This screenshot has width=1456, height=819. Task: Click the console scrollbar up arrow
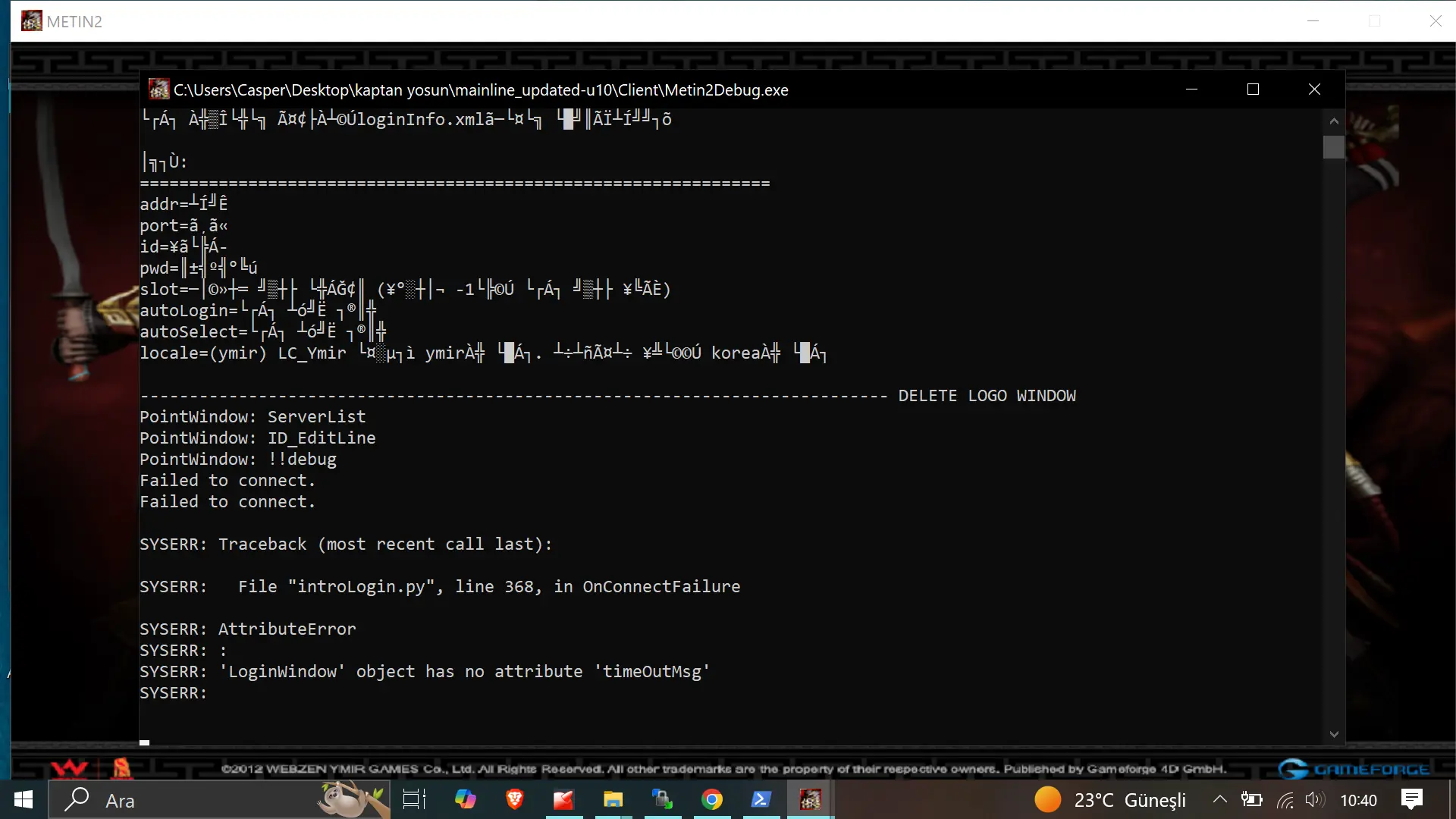click(1334, 121)
